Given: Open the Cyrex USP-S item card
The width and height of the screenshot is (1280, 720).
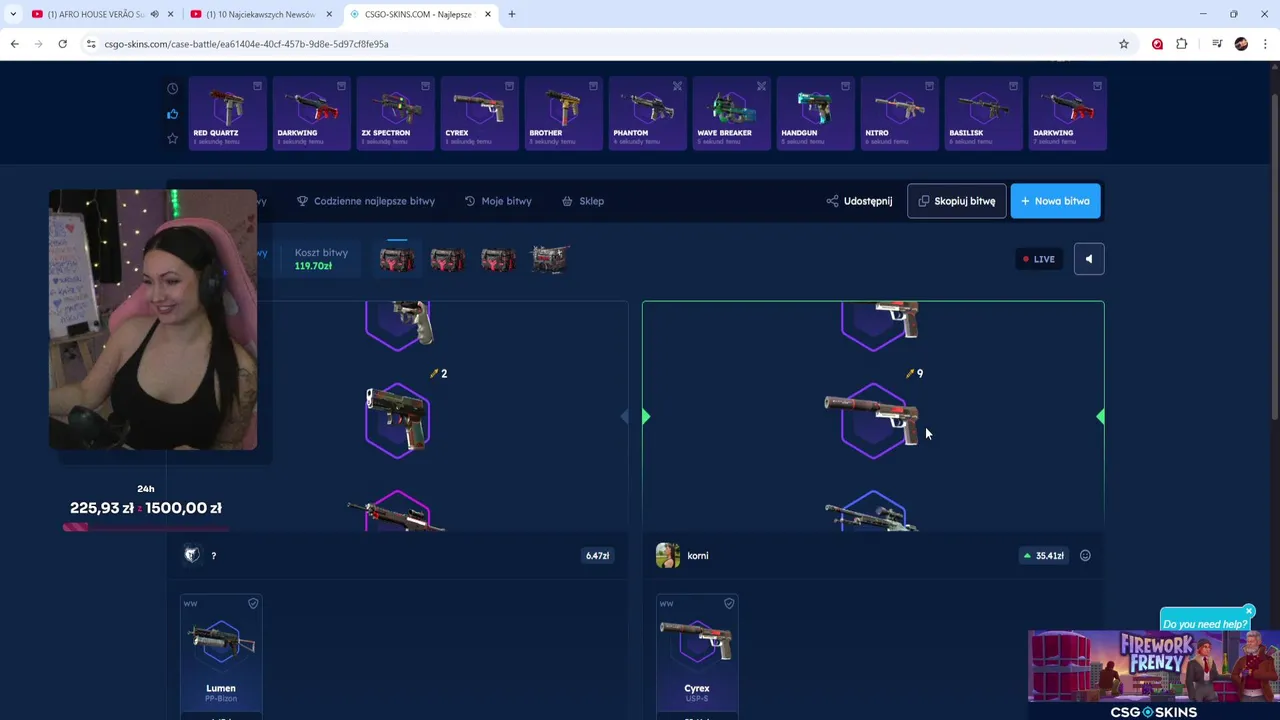Looking at the screenshot, I should 697,656.
